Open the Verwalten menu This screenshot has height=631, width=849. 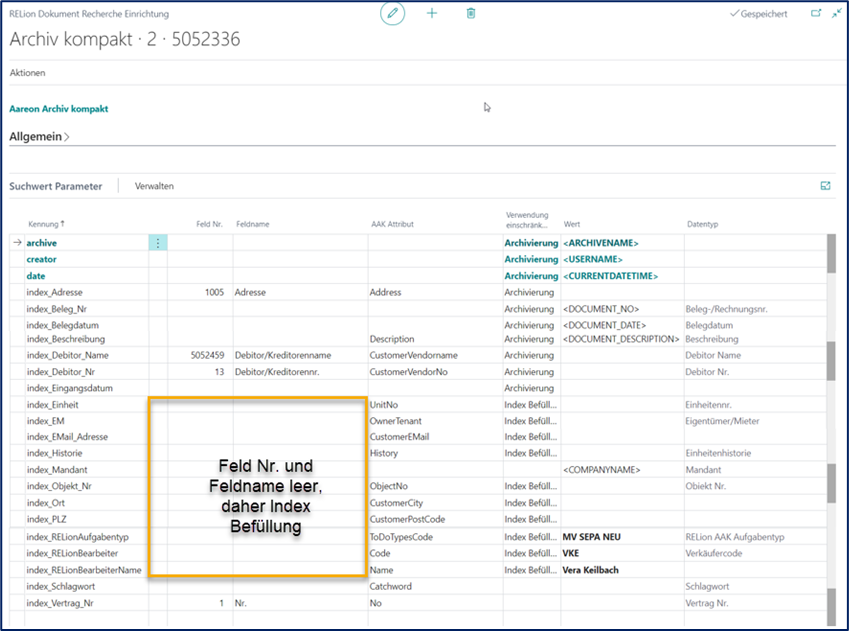coord(155,186)
